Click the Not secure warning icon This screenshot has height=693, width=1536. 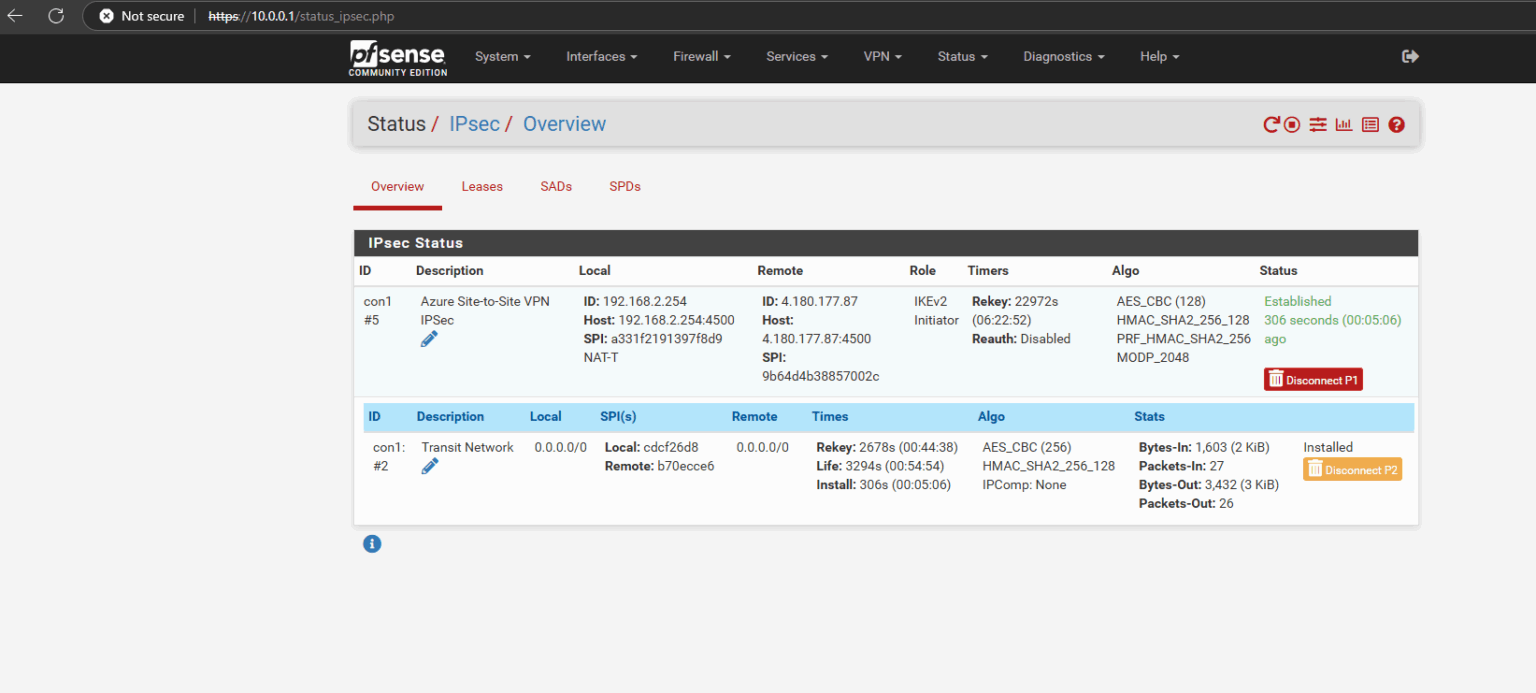pyautogui.click(x=107, y=15)
